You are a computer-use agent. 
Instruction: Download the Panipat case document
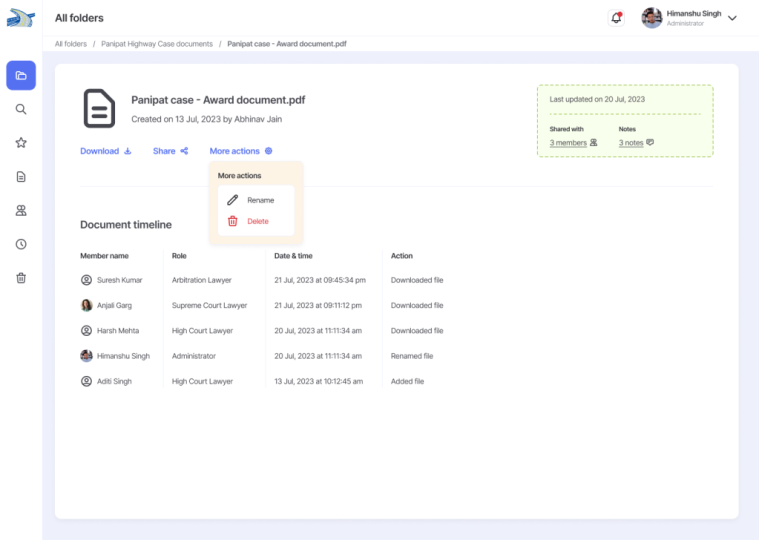(105, 151)
